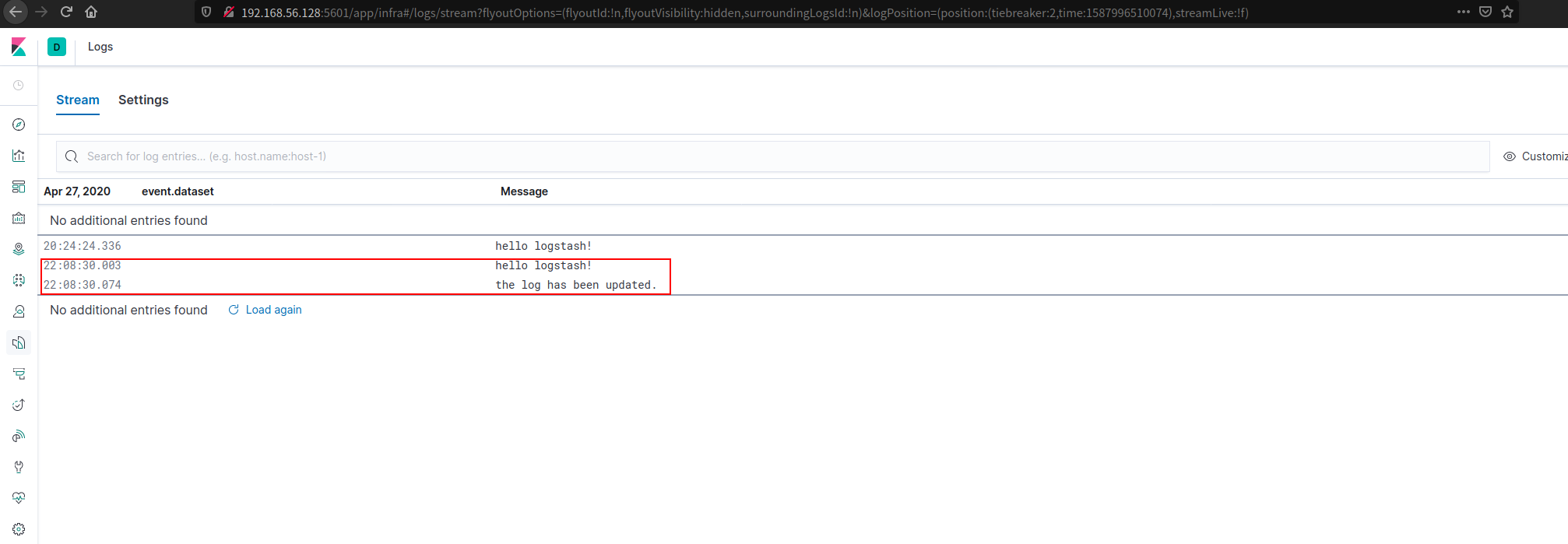
Task: Go forward in the browser
Action: coord(41,12)
